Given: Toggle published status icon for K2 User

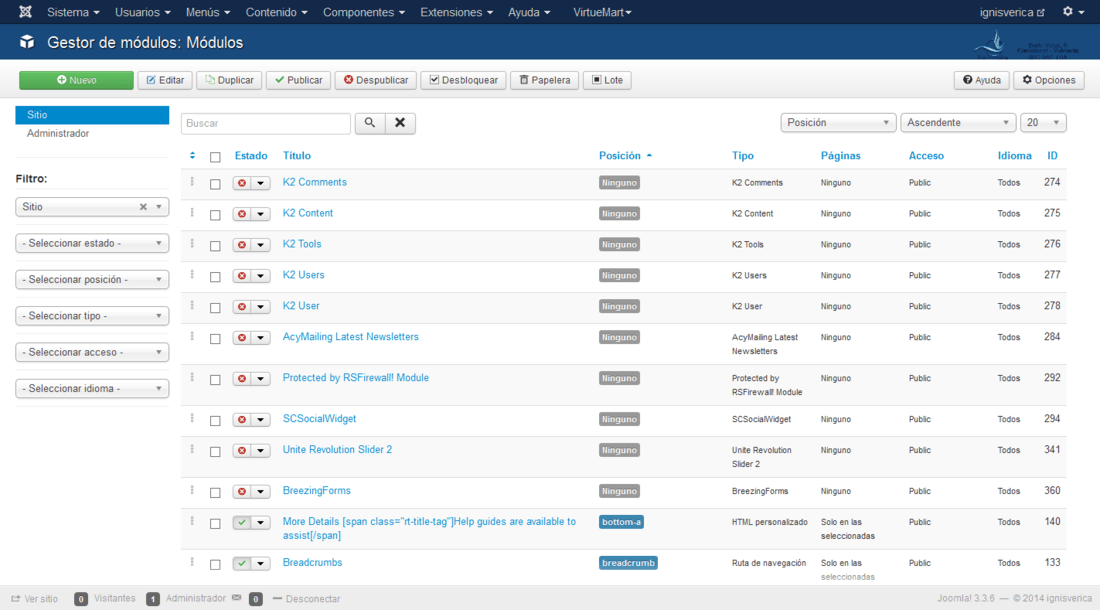Looking at the screenshot, I should (242, 306).
